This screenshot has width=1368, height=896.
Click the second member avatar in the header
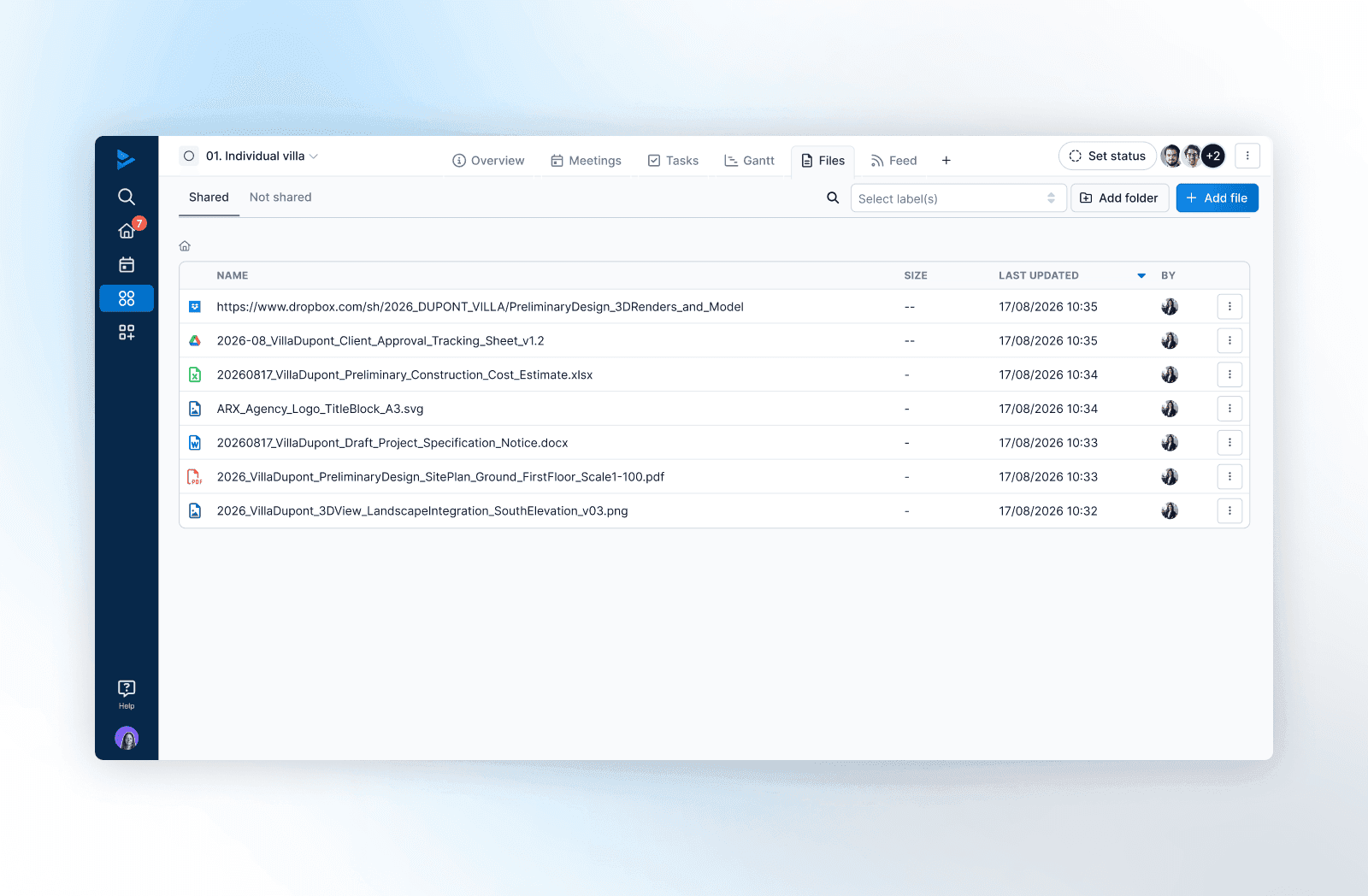click(1192, 156)
